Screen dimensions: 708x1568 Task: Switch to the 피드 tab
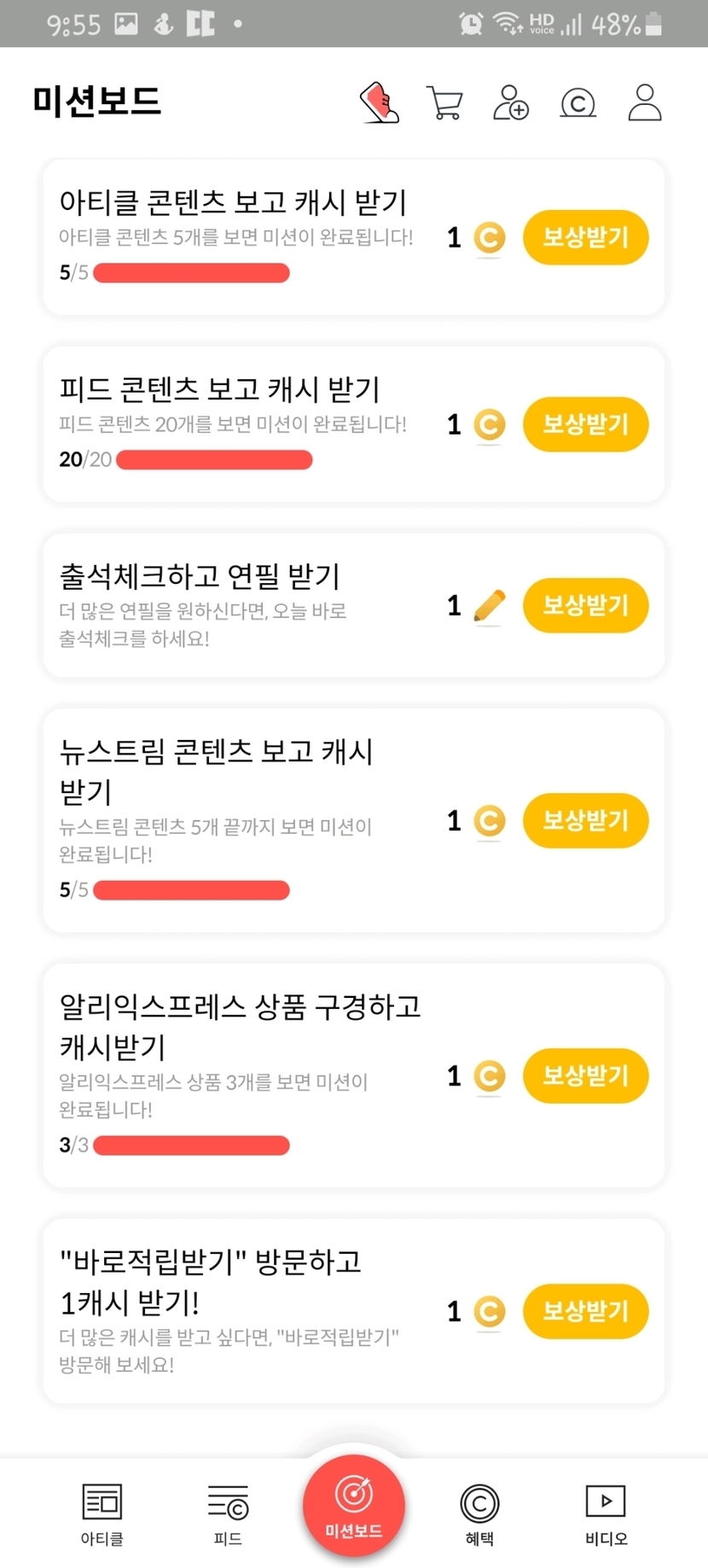tap(228, 1513)
